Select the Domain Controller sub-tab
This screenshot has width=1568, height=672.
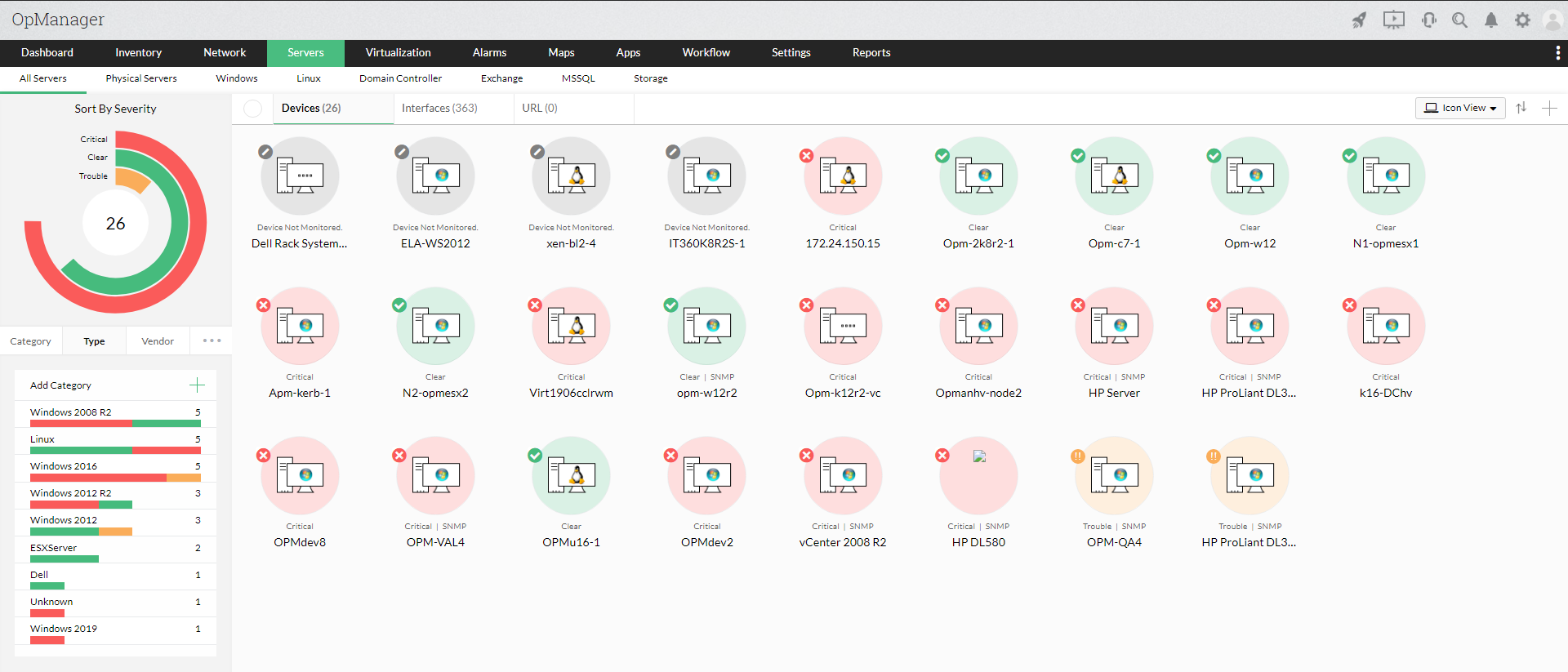(400, 78)
